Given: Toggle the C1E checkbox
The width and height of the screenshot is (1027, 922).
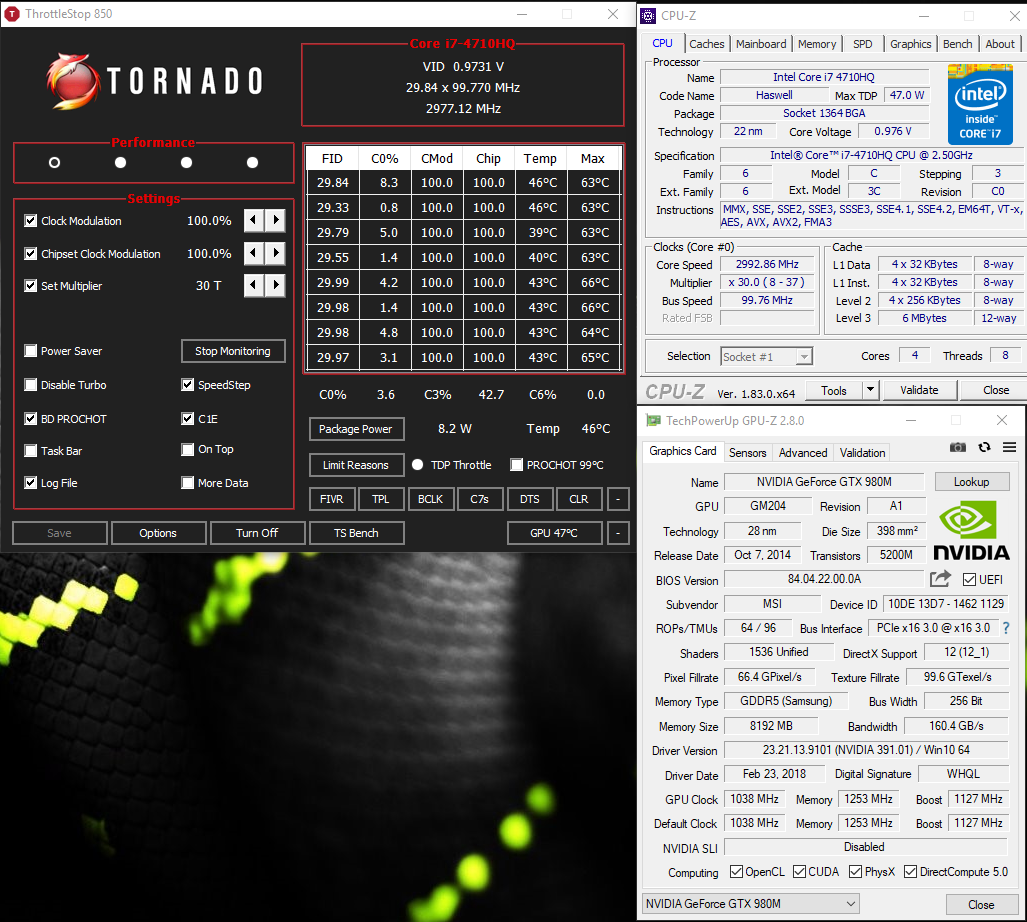Looking at the screenshot, I should point(187,418).
